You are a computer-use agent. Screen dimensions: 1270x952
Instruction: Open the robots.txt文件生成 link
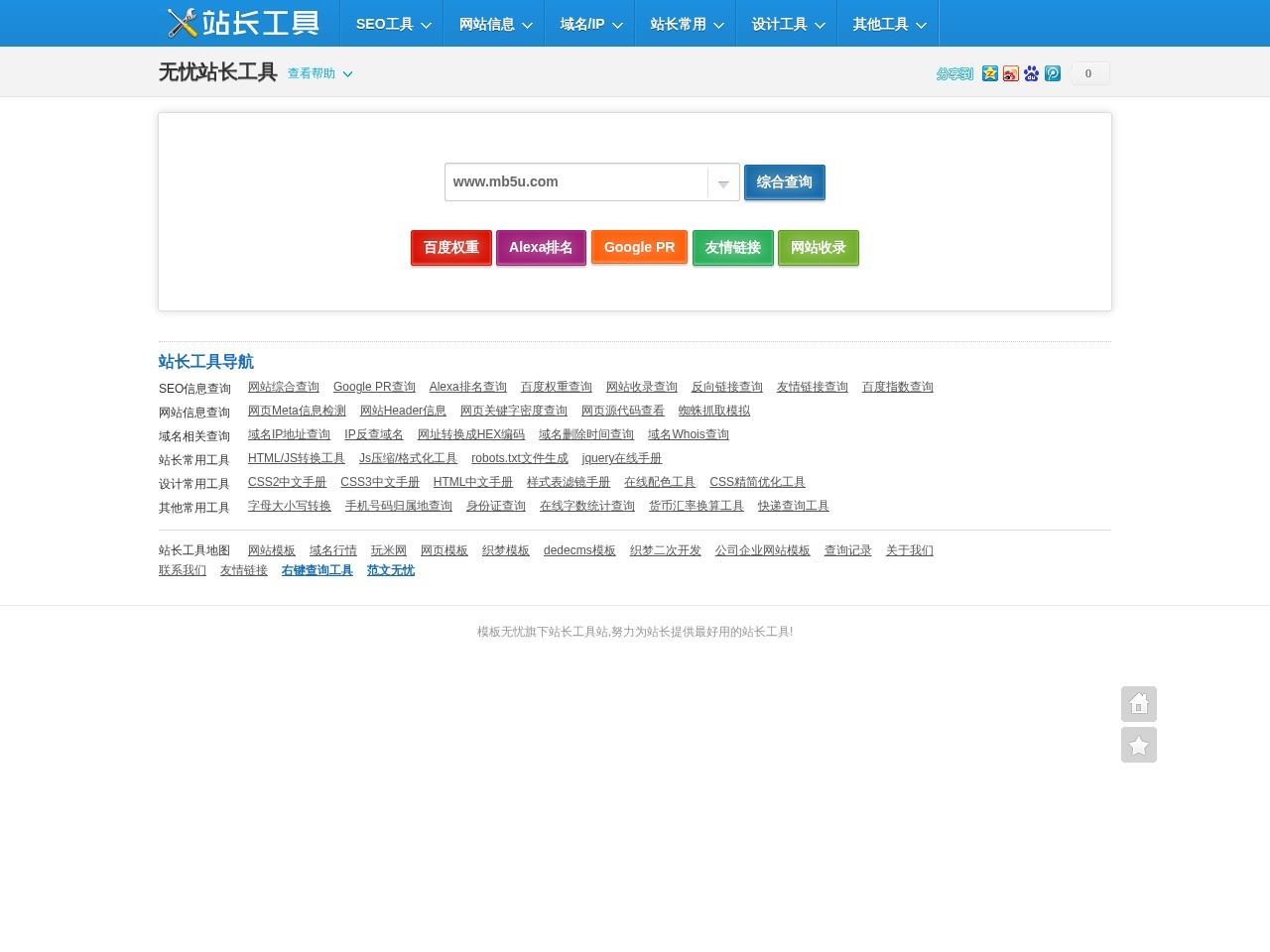[x=520, y=458]
